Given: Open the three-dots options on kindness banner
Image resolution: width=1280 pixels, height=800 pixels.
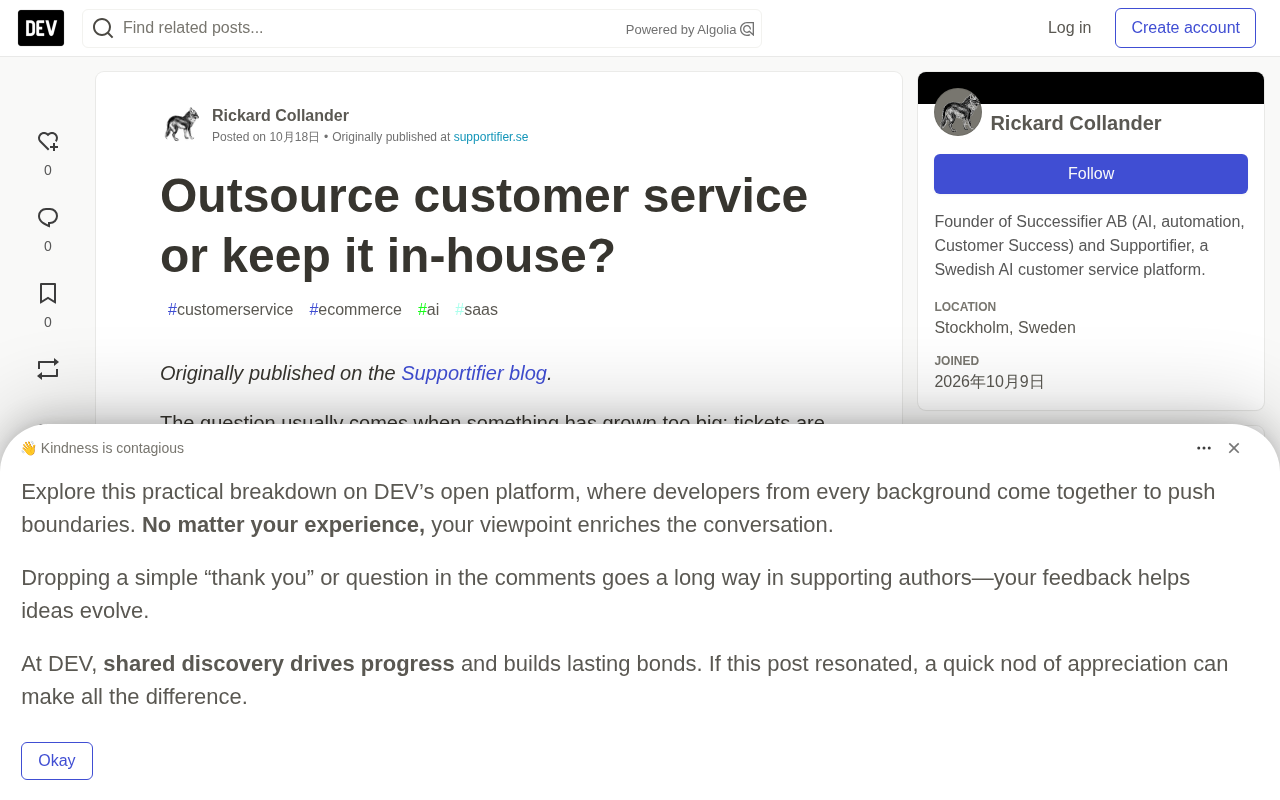Looking at the screenshot, I should point(1204,448).
